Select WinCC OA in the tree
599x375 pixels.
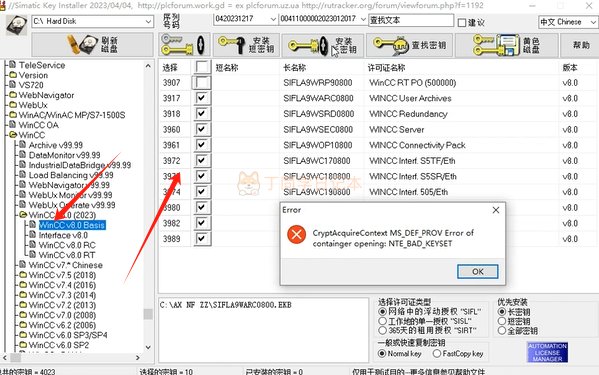(38, 125)
